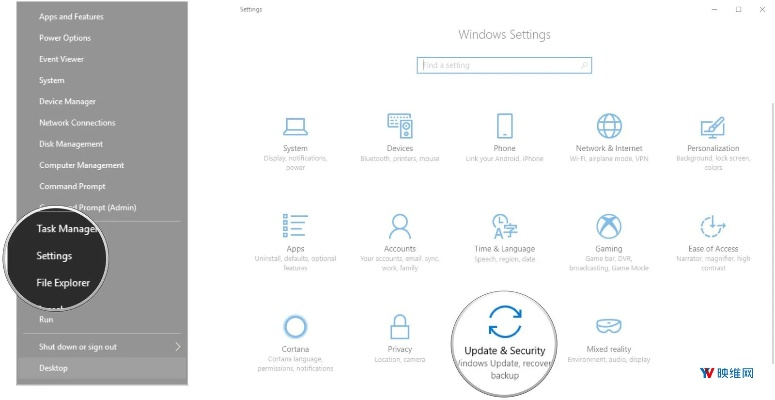Select the Gaming Xbox icon

coord(609,226)
